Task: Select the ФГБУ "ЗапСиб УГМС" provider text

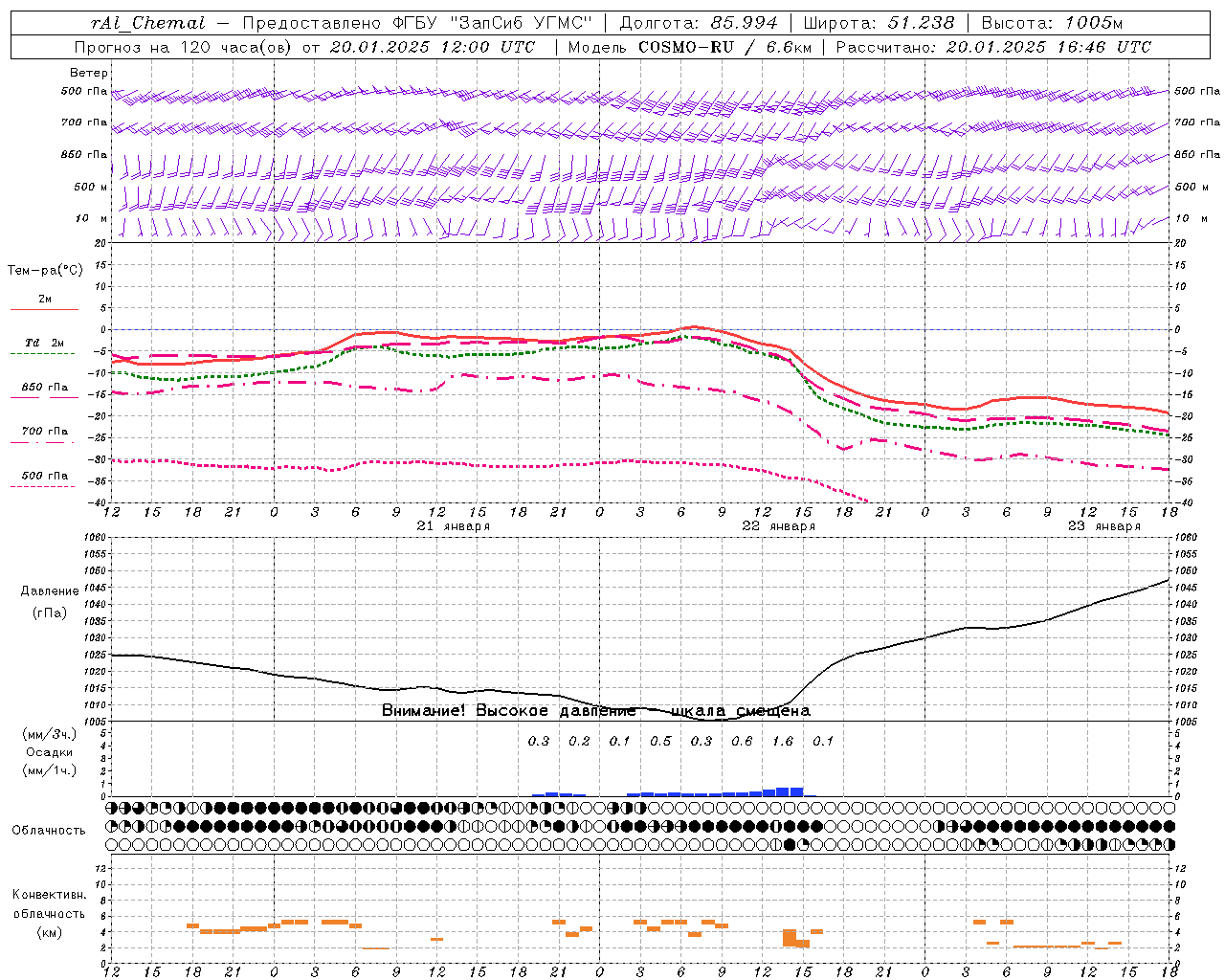Action: [493, 23]
